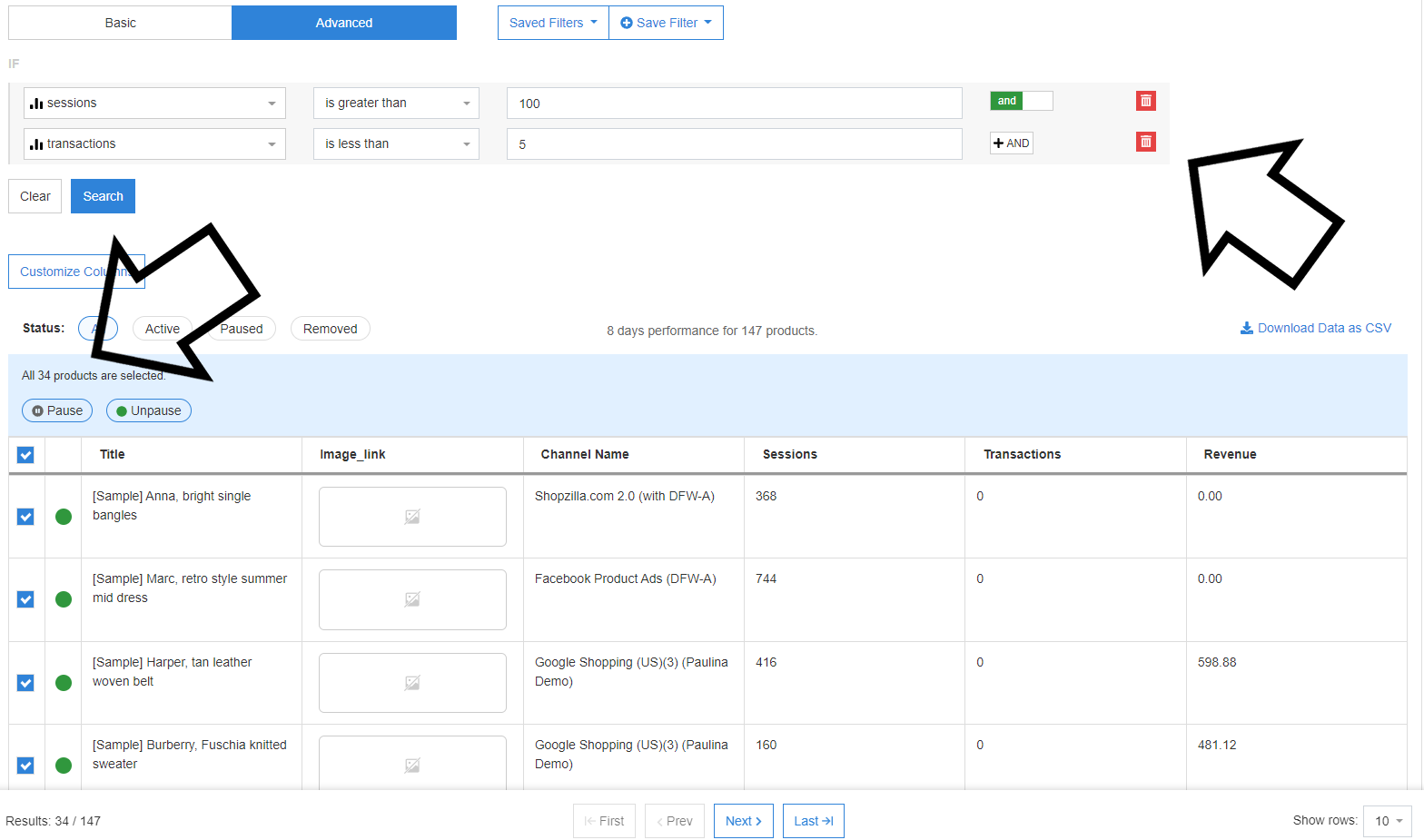The width and height of the screenshot is (1424, 840).
Task: Sort by the Image_link column header
Action: coord(352,454)
